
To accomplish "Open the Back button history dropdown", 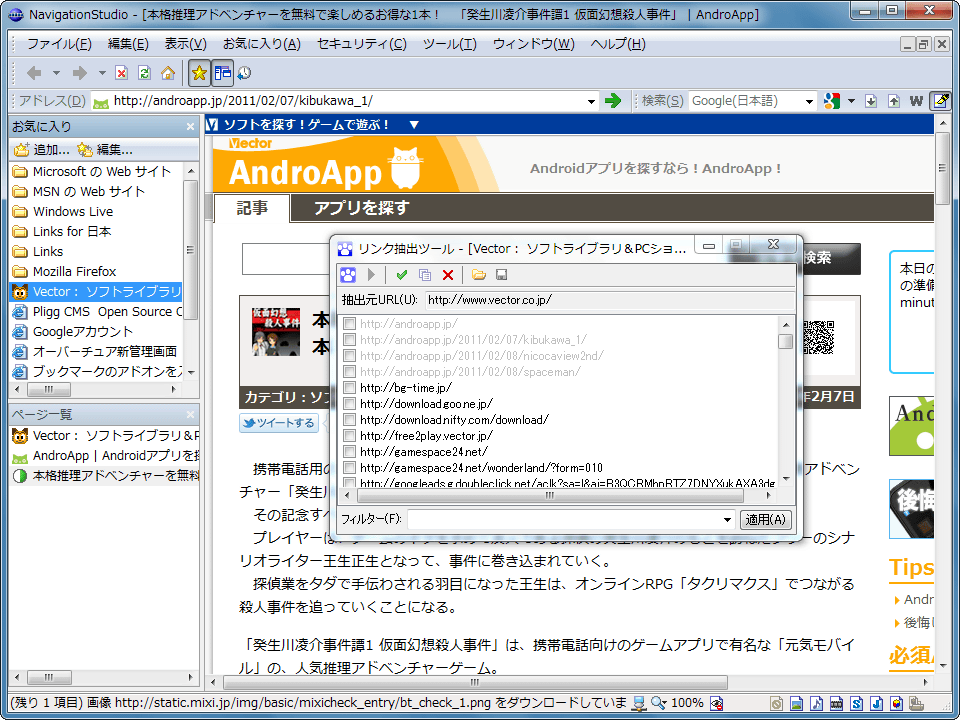I will pyautogui.click(x=56, y=73).
